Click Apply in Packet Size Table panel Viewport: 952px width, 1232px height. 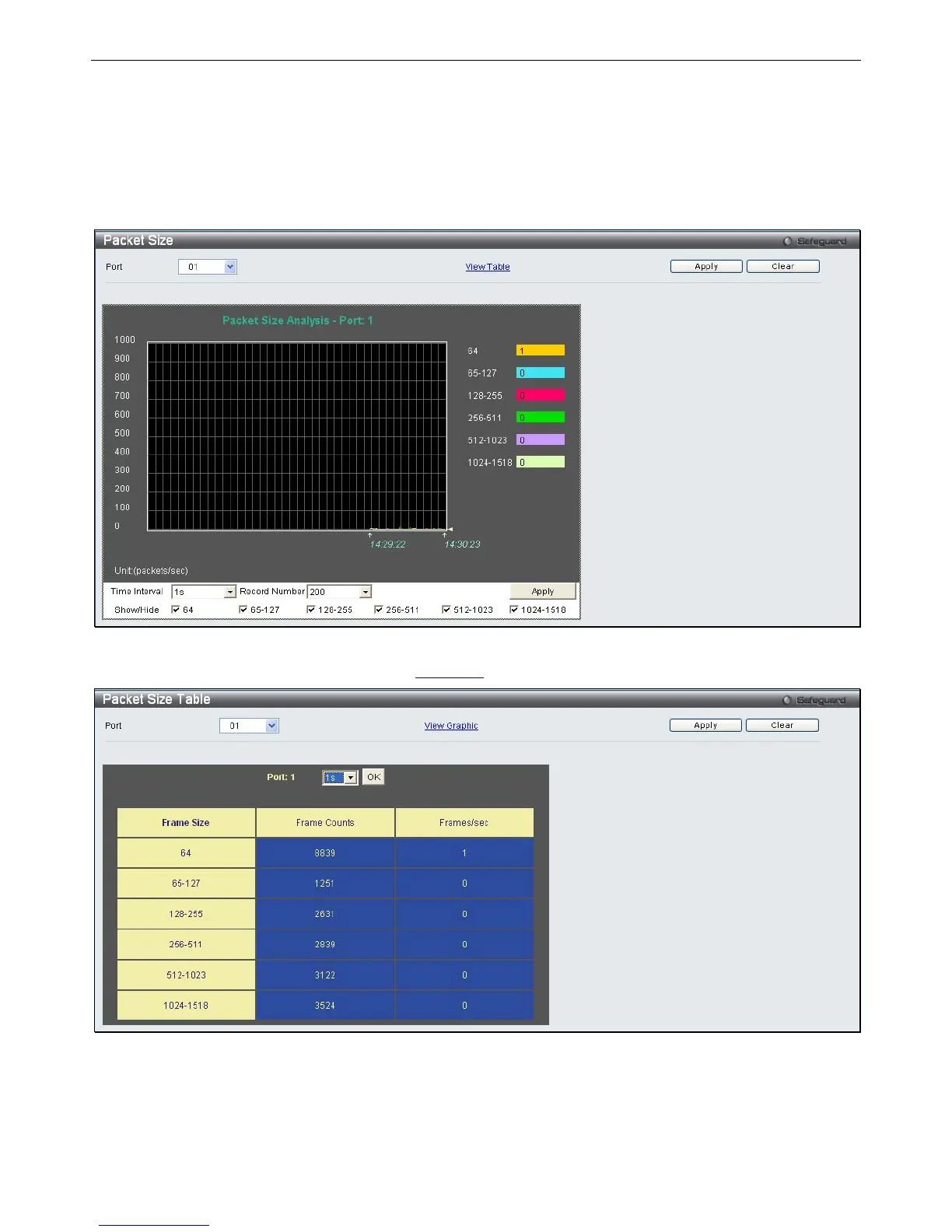pos(705,725)
